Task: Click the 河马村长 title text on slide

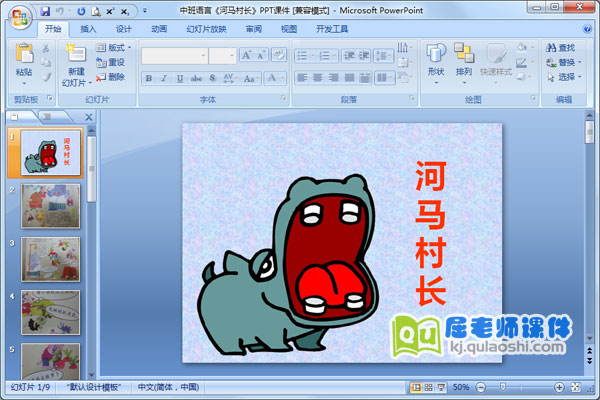Action: pos(431,233)
